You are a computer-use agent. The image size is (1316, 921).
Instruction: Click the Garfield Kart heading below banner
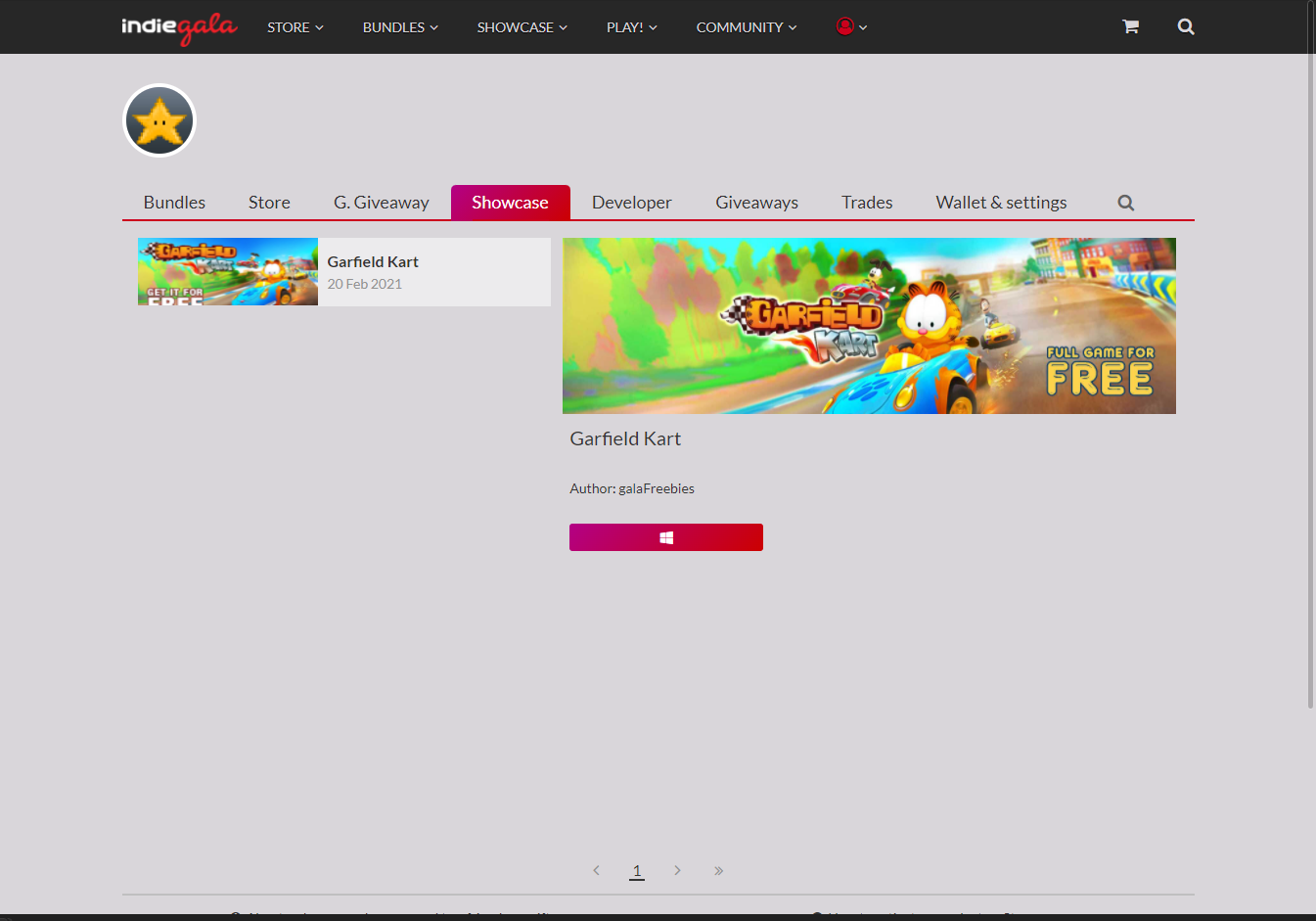[x=625, y=438]
